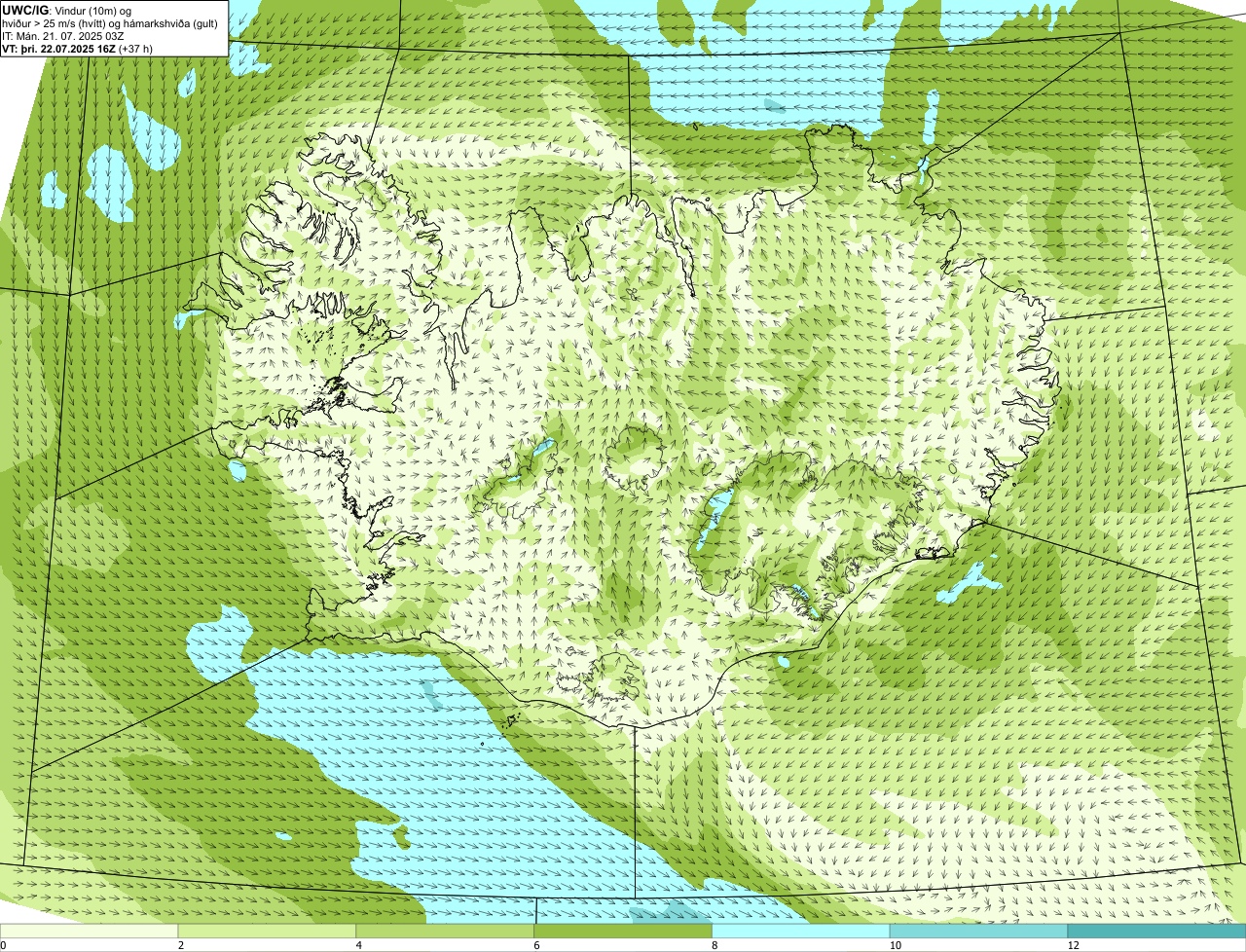
Task: Click the 'VT: þri. 22.07.2025 16Z (+37 h)' line
Action: [x=77, y=48]
